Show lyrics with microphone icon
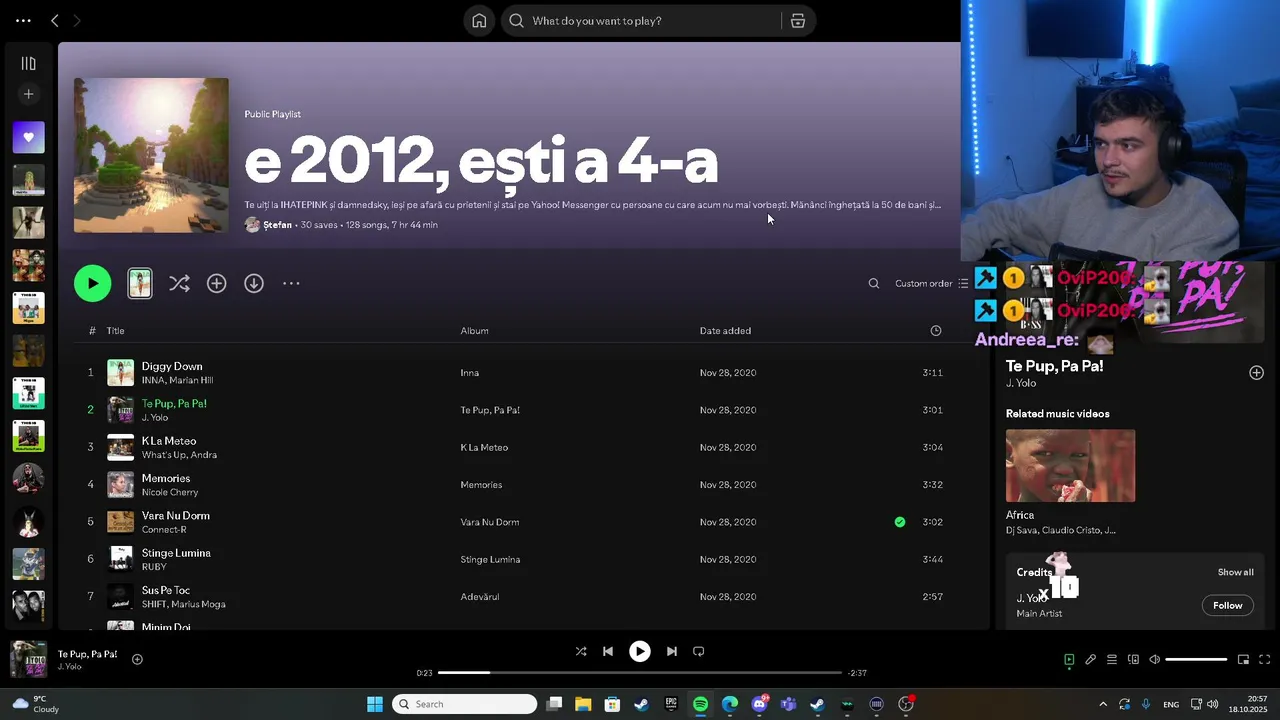The width and height of the screenshot is (1280, 720). pyautogui.click(x=1090, y=659)
